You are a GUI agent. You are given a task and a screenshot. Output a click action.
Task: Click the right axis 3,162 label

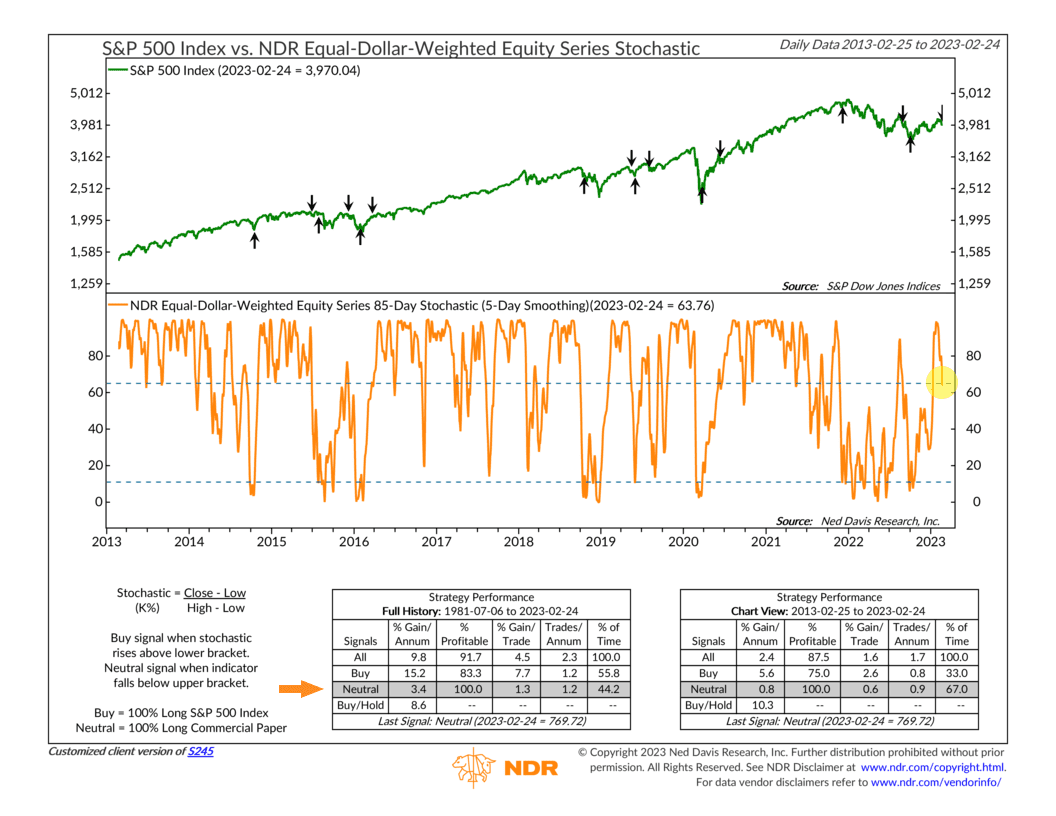click(975, 156)
